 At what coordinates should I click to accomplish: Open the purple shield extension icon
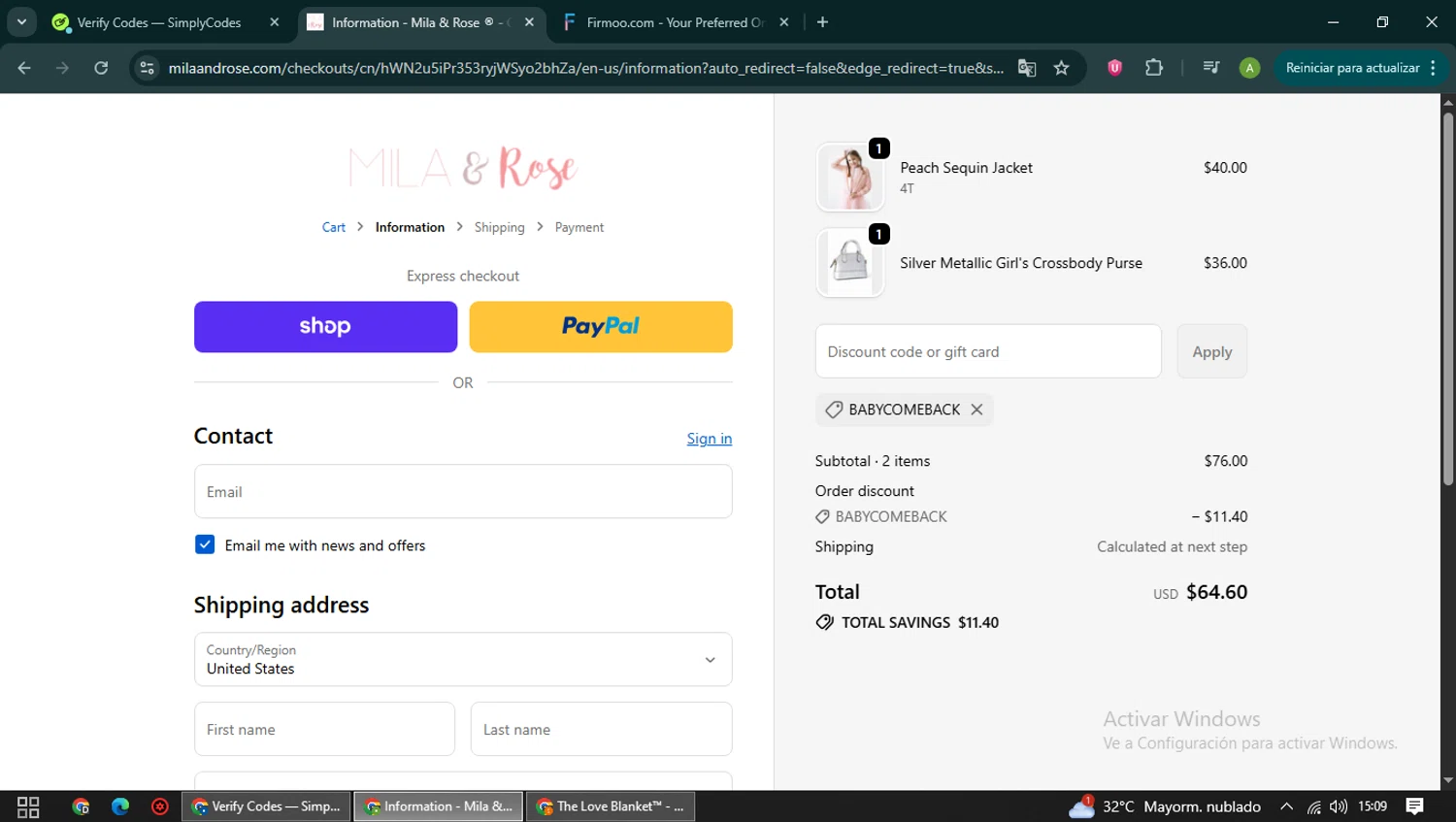point(1114,68)
